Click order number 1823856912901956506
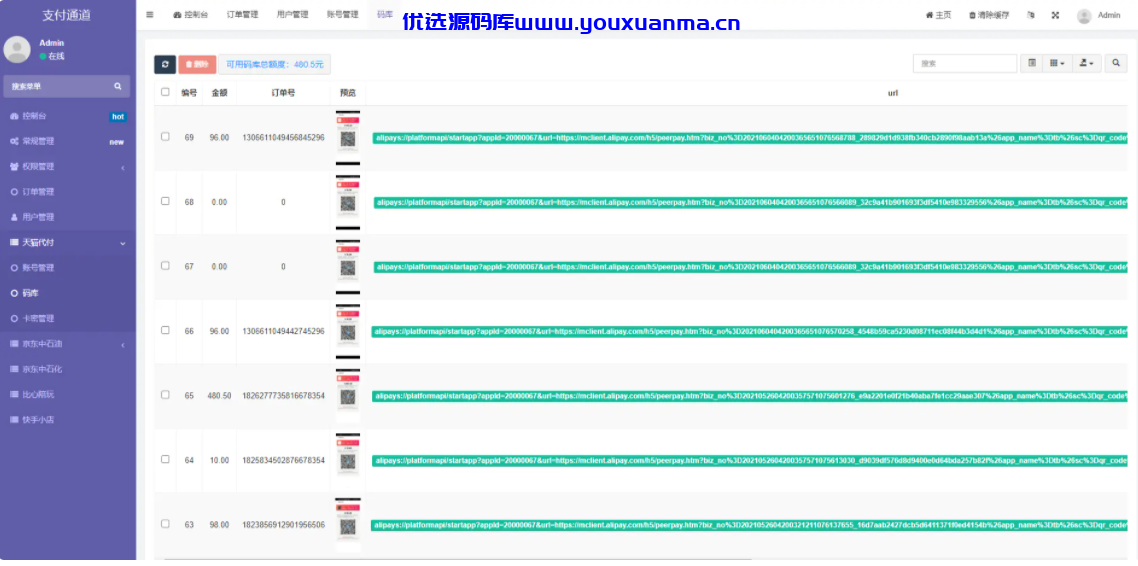Viewport: 1138px width, 566px height. [x=283, y=525]
